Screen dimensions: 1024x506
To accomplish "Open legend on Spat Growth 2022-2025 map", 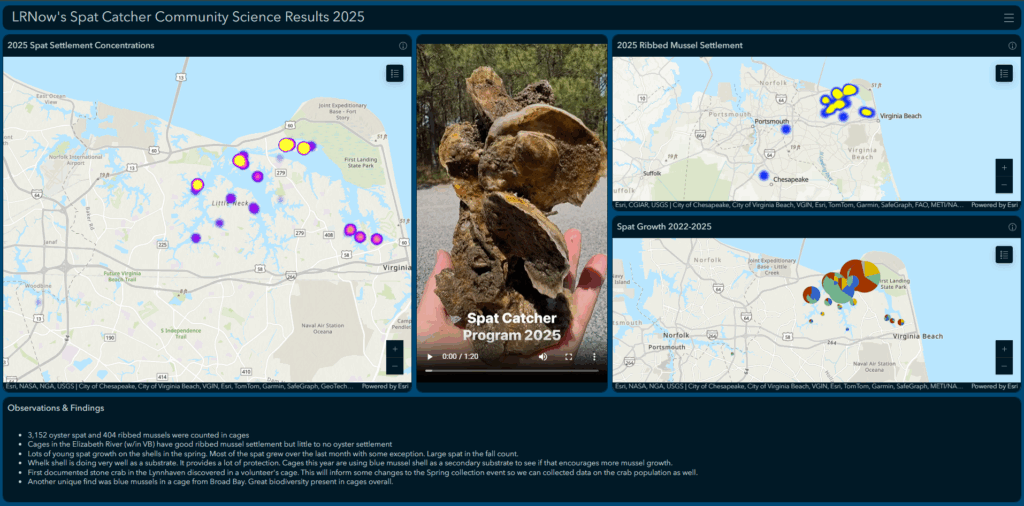I will [x=1004, y=255].
